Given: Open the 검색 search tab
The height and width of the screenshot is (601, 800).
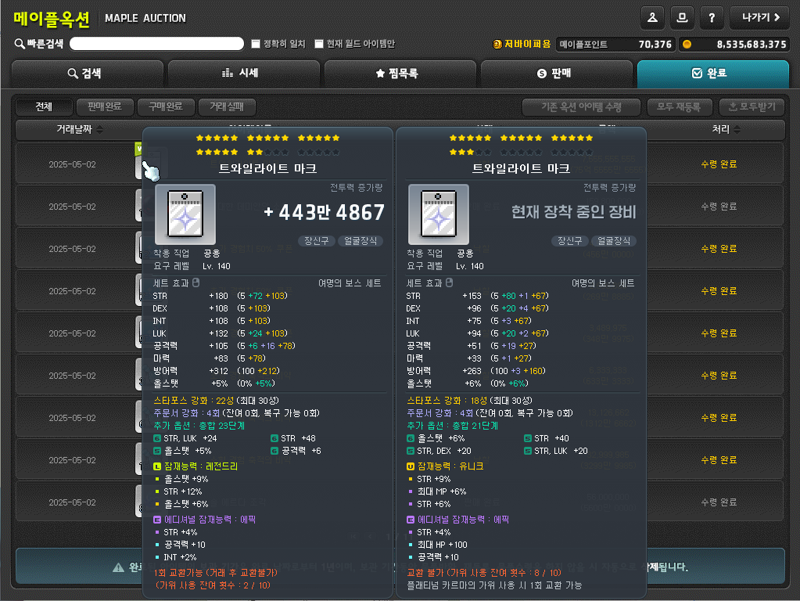Looking at the screenshot, I should point(87,73).
